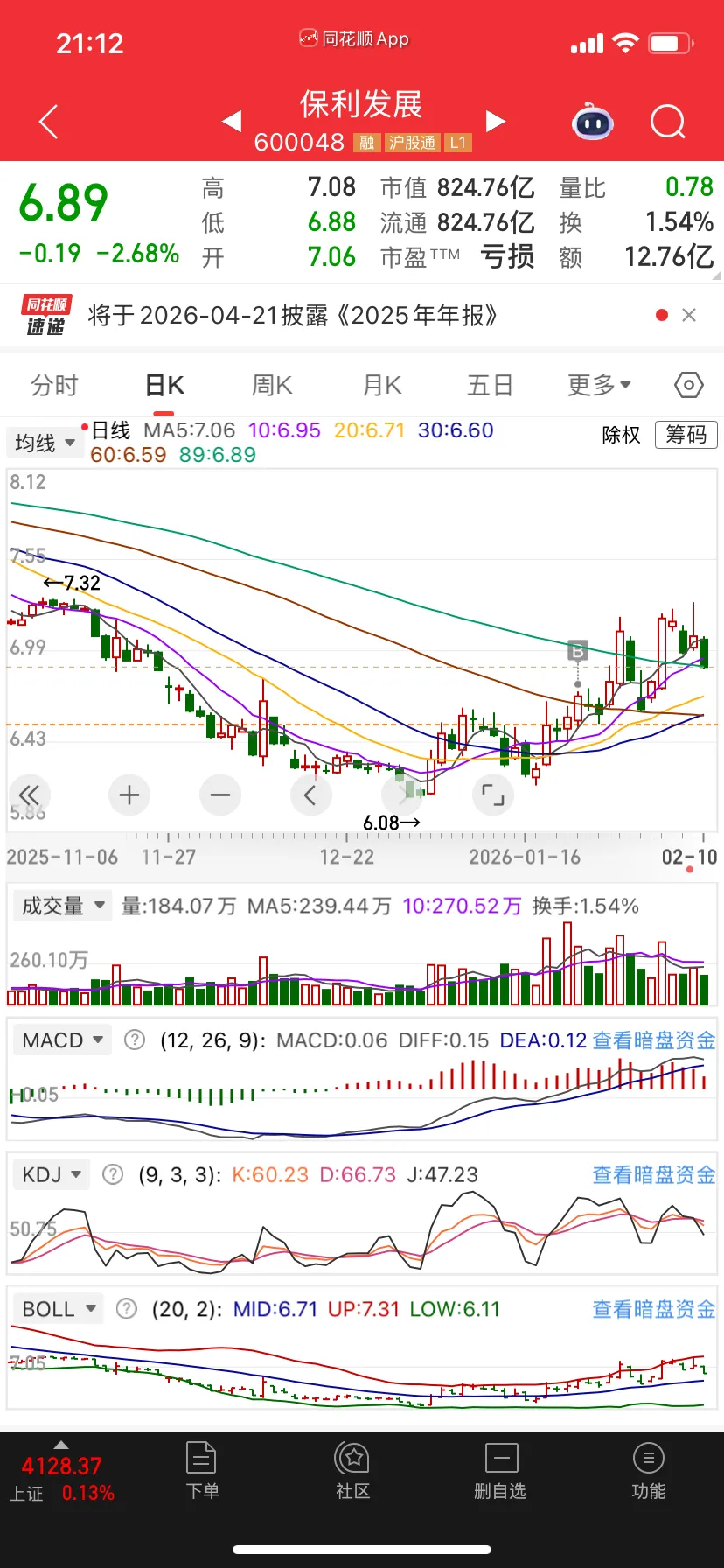The height and width of the screenshot is (1568, 724).
Task: Open 查看暗盘资金 link beside BOLL
Action: pos(654,1309)
